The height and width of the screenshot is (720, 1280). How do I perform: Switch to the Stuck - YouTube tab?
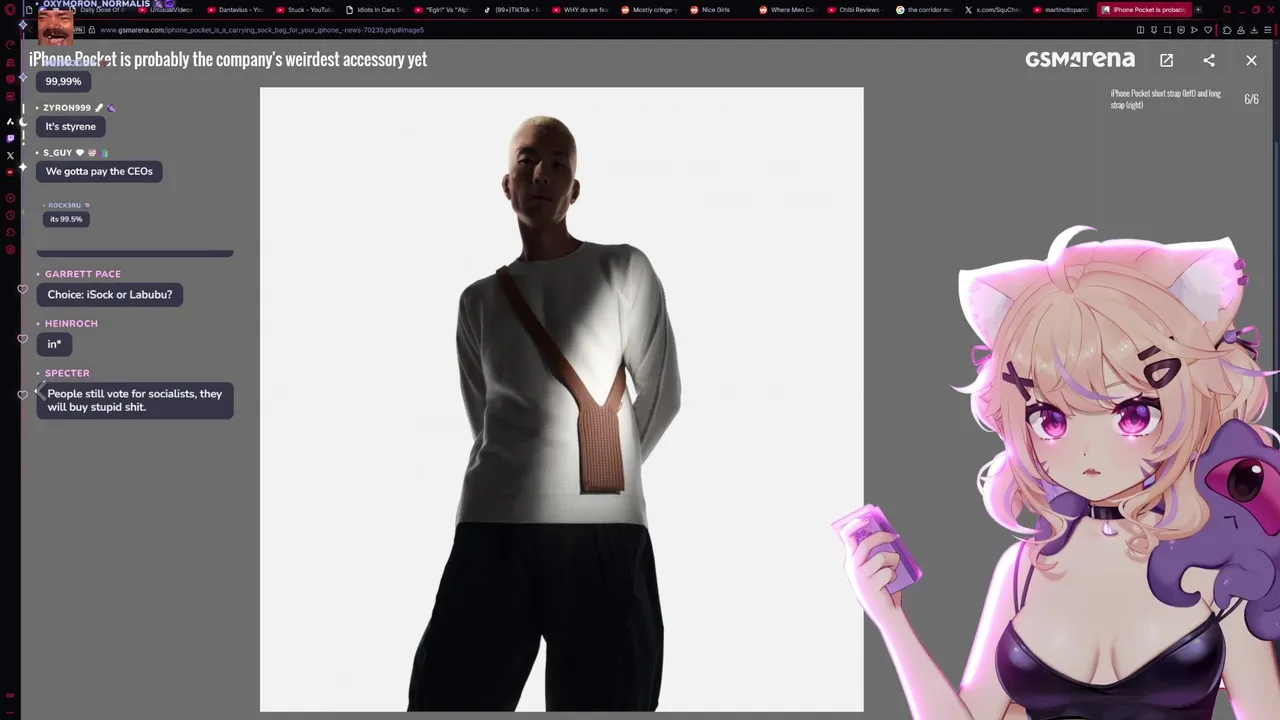[305, 10]
